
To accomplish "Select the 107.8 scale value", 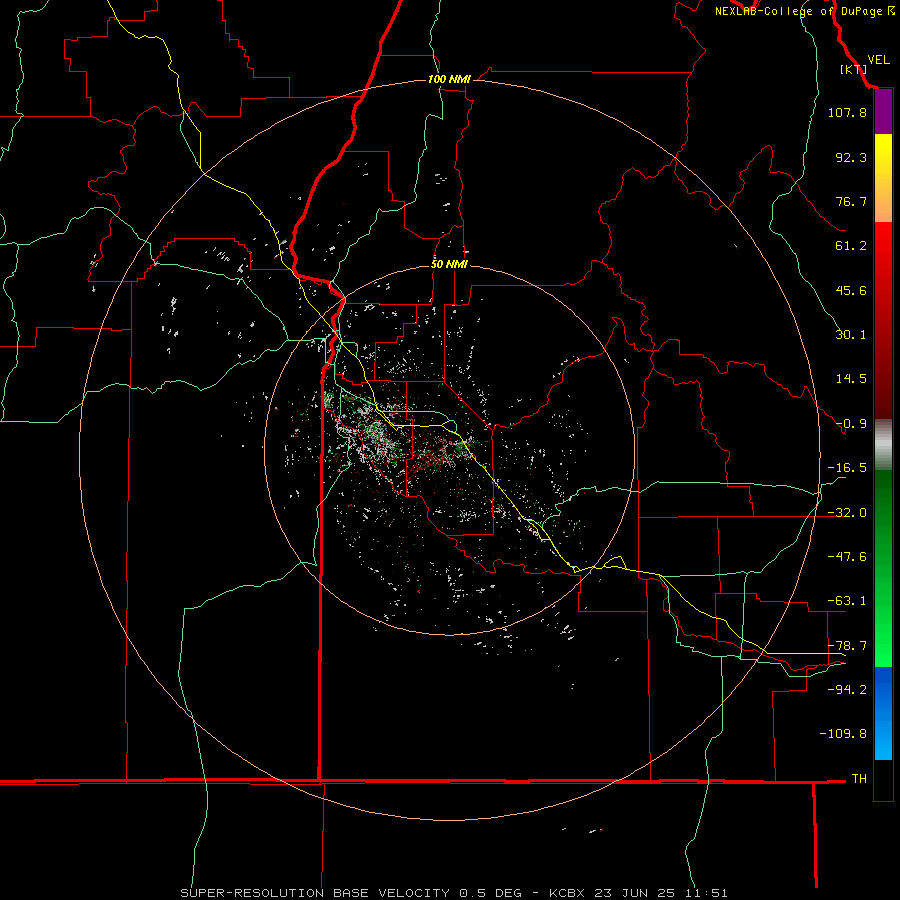I will click(847, 112).
